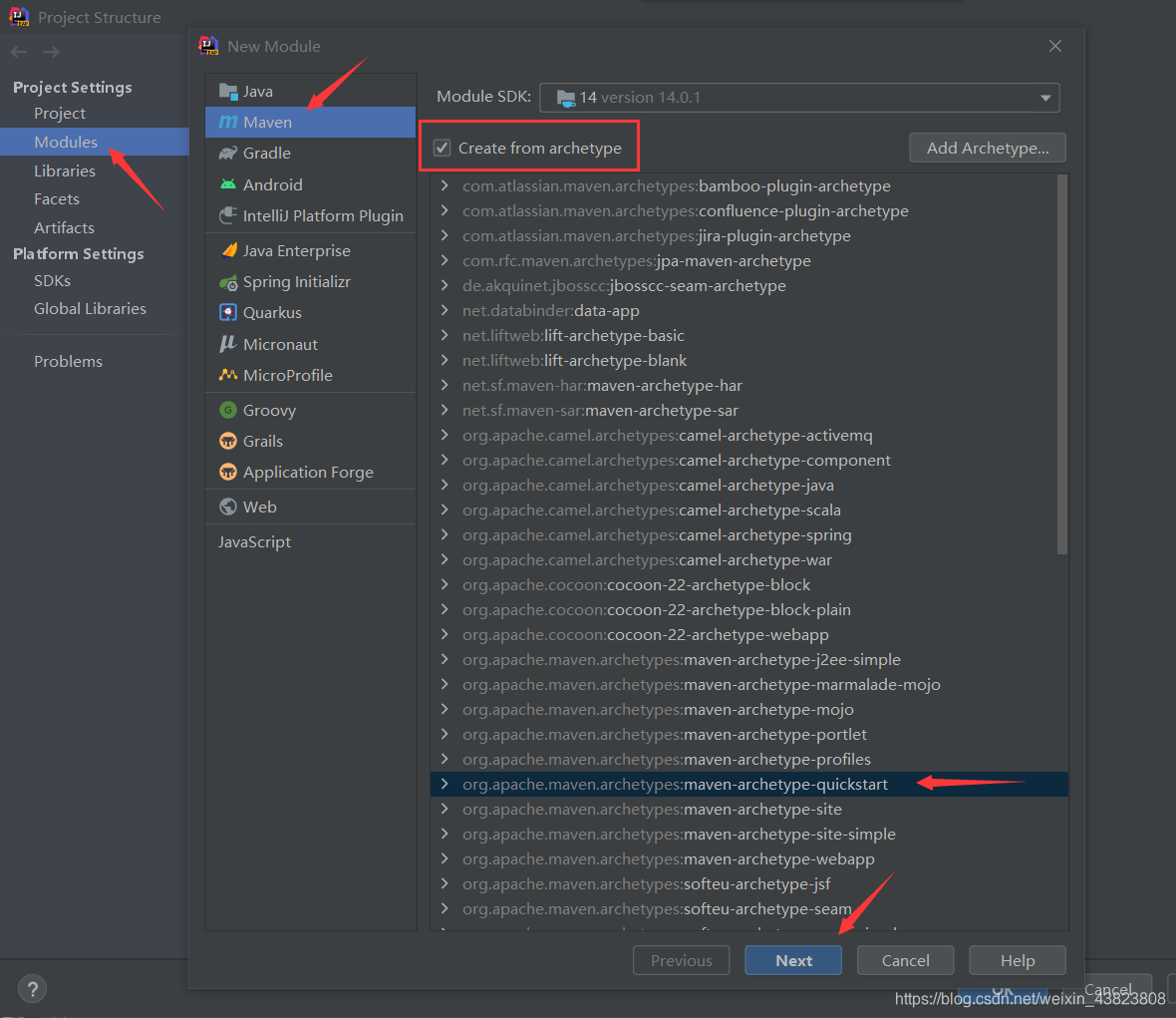Click the New Module IntelliJ logo icon
This screenshot has height=1018, width=1176.
pos(208,46)
